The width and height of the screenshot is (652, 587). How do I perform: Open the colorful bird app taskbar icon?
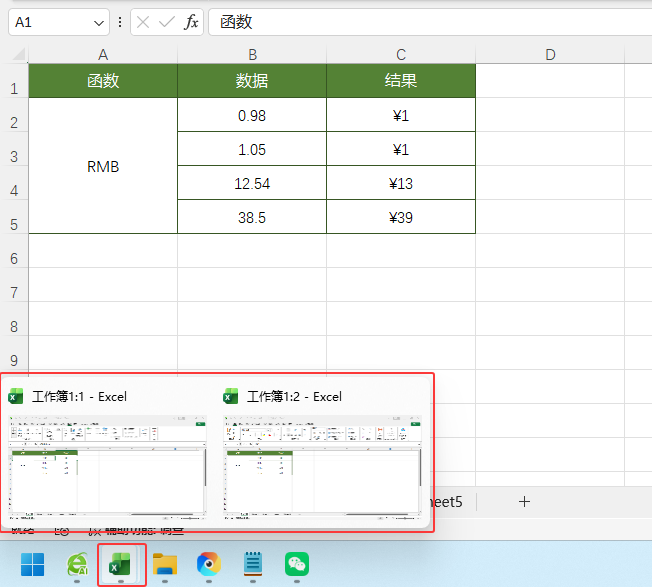click(209, 565)
